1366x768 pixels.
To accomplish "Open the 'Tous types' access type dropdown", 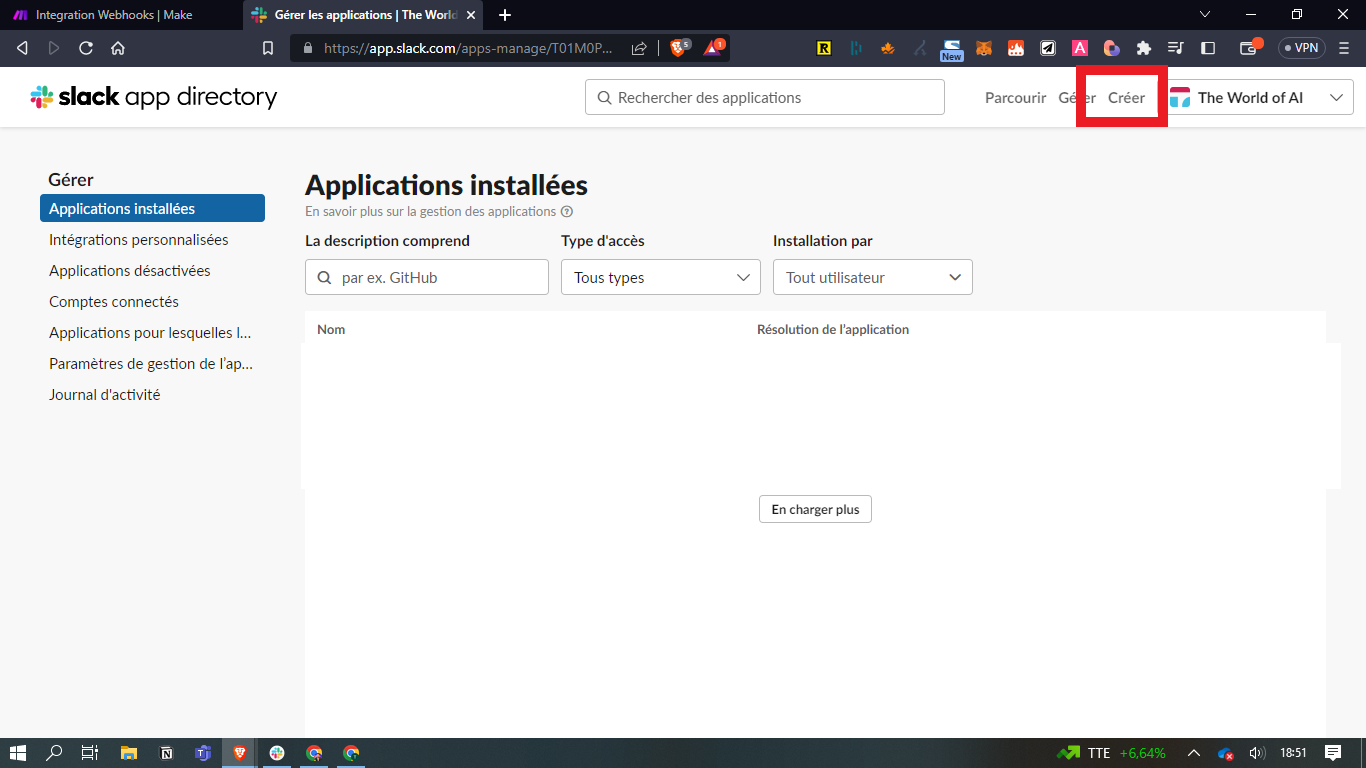I will (661, 277).
